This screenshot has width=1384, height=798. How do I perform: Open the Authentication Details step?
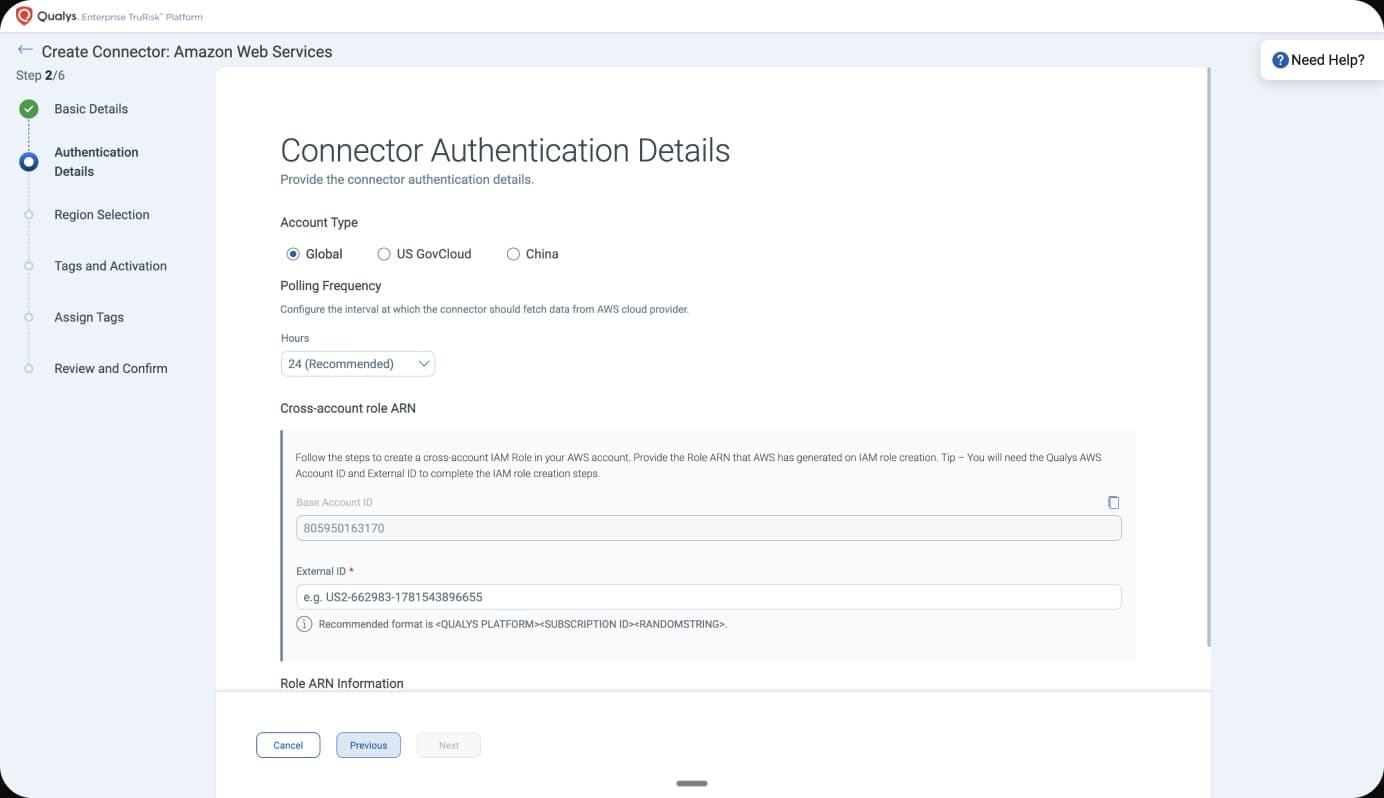(96, 162)
